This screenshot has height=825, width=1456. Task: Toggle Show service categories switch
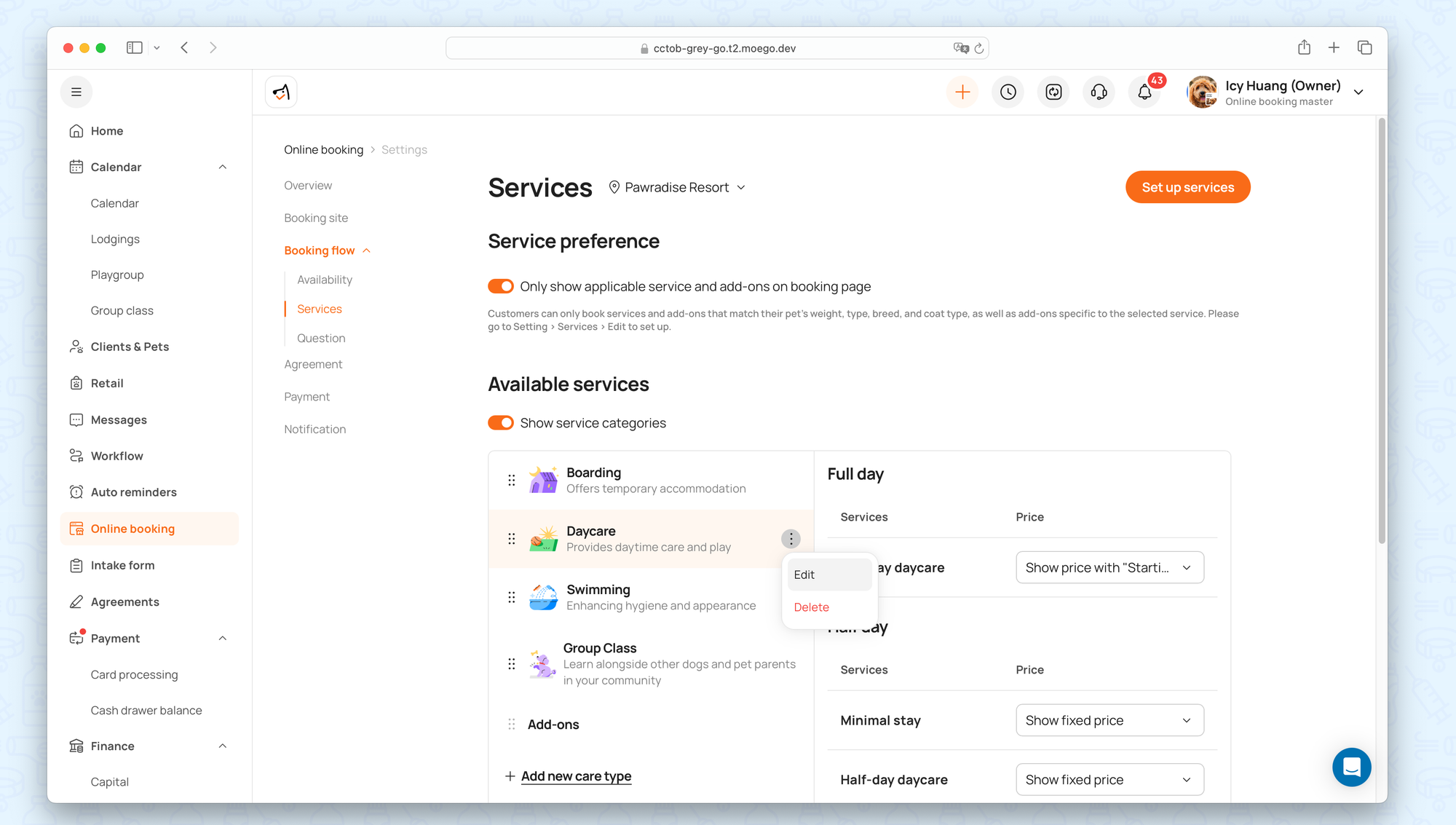(501, 423)
